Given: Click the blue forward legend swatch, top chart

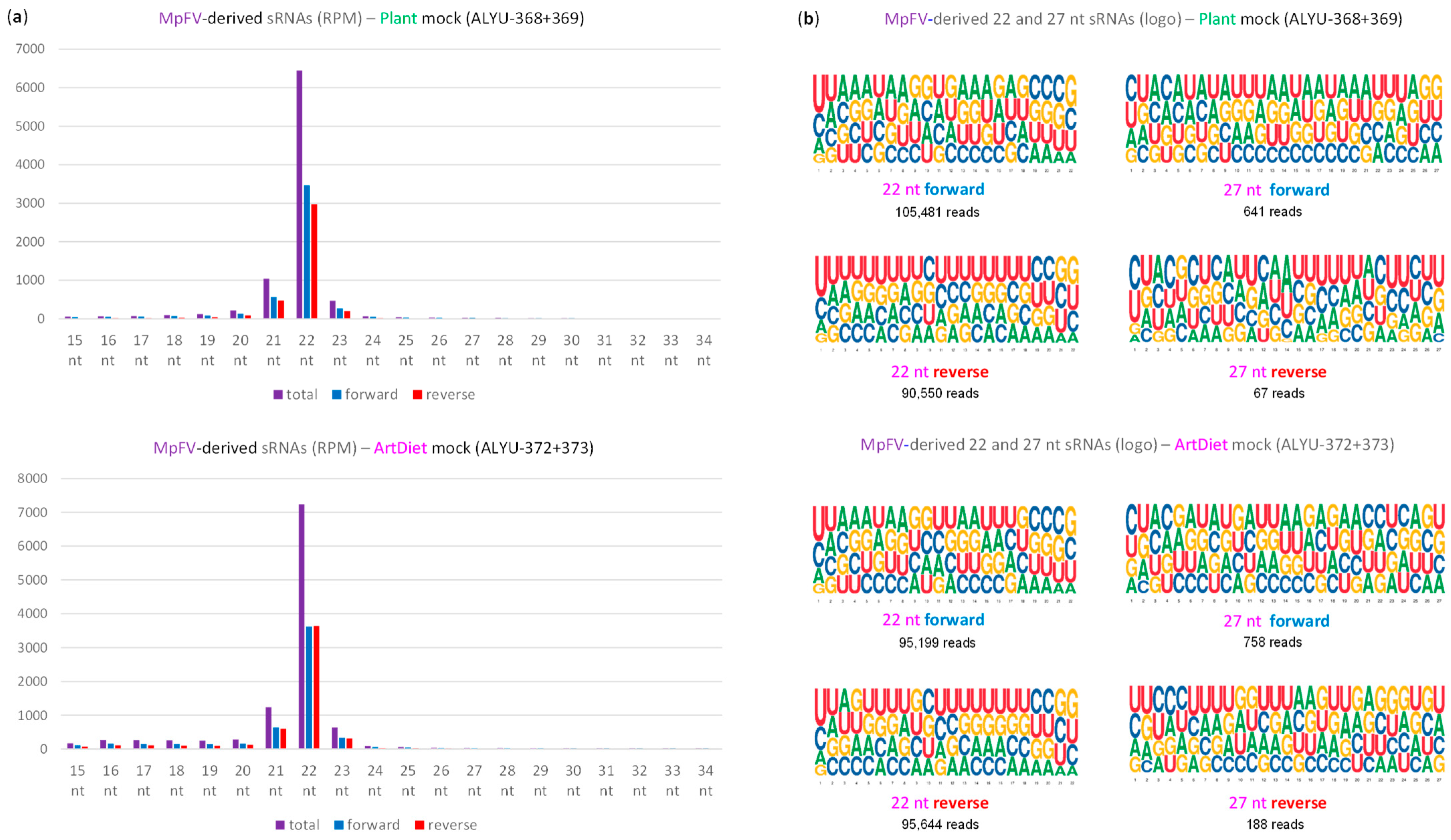Looking at the screenshot, I should (337, 395).
